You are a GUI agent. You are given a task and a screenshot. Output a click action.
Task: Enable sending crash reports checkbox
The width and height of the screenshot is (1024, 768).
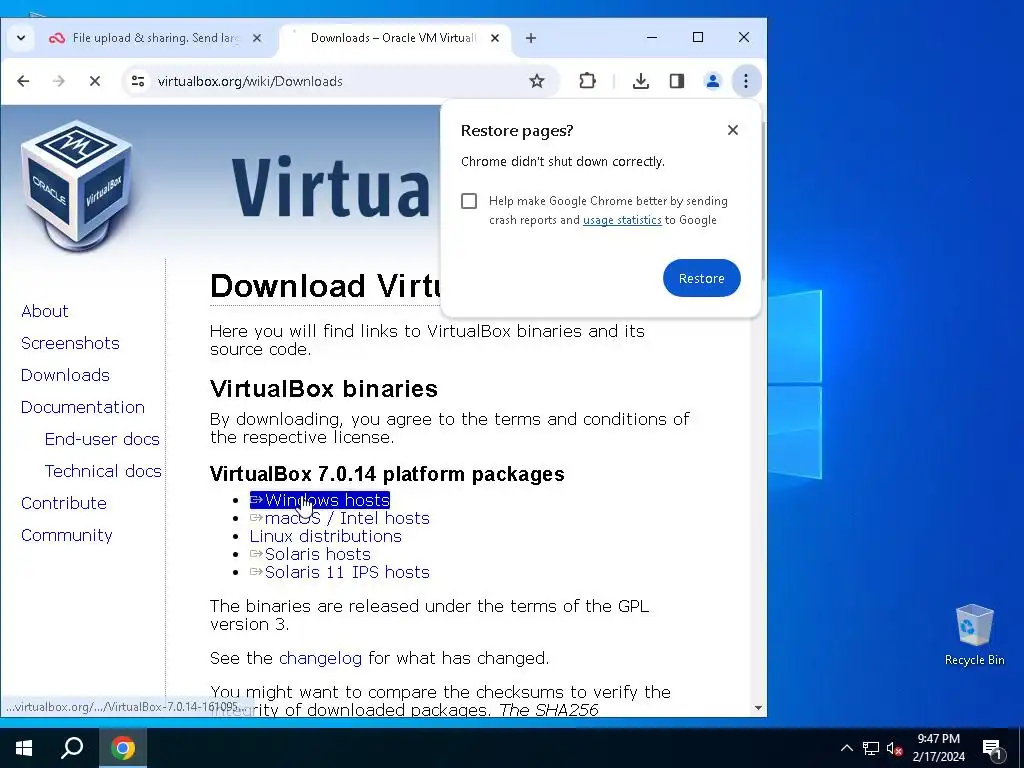[469, 200]
